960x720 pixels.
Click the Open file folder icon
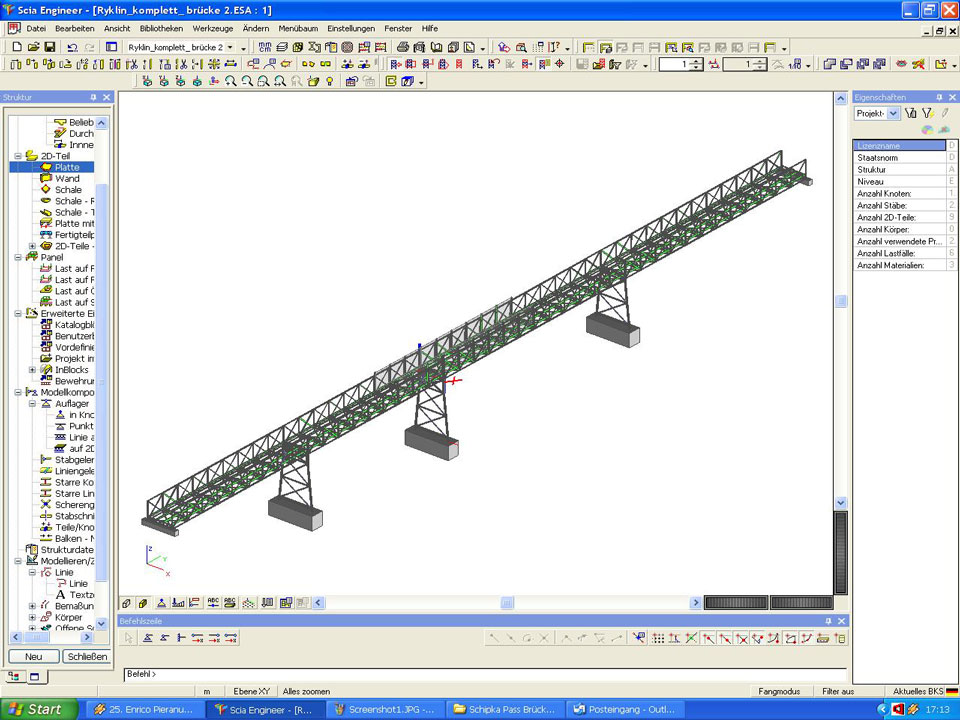click(33, 47)
